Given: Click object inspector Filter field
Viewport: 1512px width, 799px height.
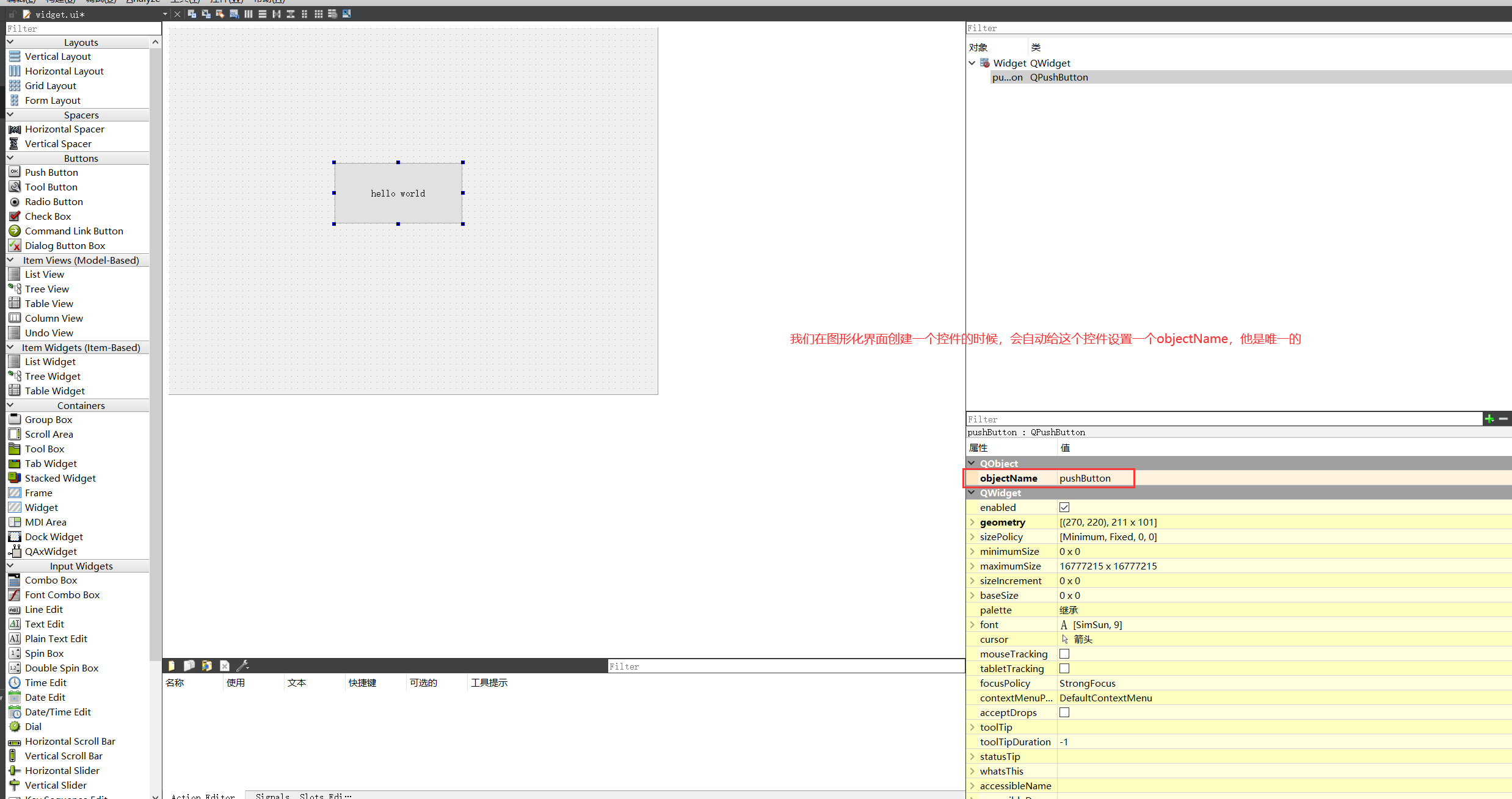Looking at the screenshot, I should coord(1239,28).
